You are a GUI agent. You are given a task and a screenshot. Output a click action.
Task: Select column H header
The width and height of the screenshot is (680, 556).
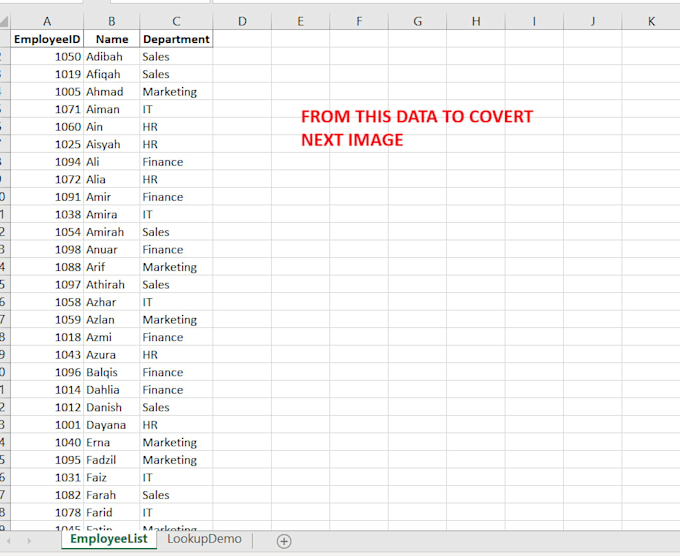[x=476, y=21]
